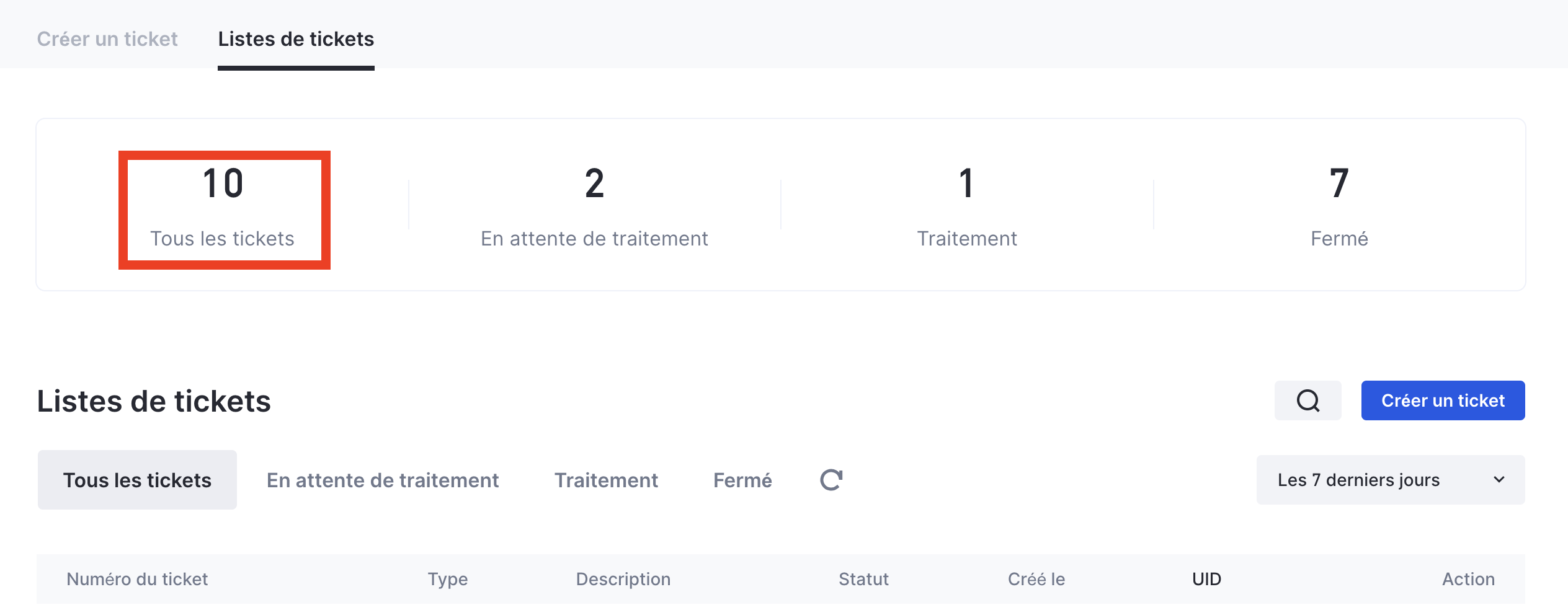
Task: Select the 'Tous les tickets' filter tab
Action: (x=137, y=480)
